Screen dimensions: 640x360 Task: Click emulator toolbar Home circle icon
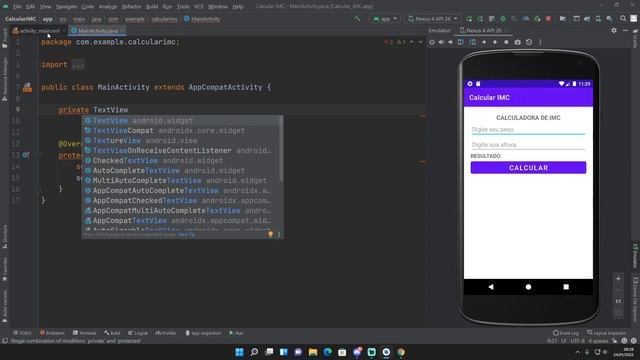[x=495, y=42]
